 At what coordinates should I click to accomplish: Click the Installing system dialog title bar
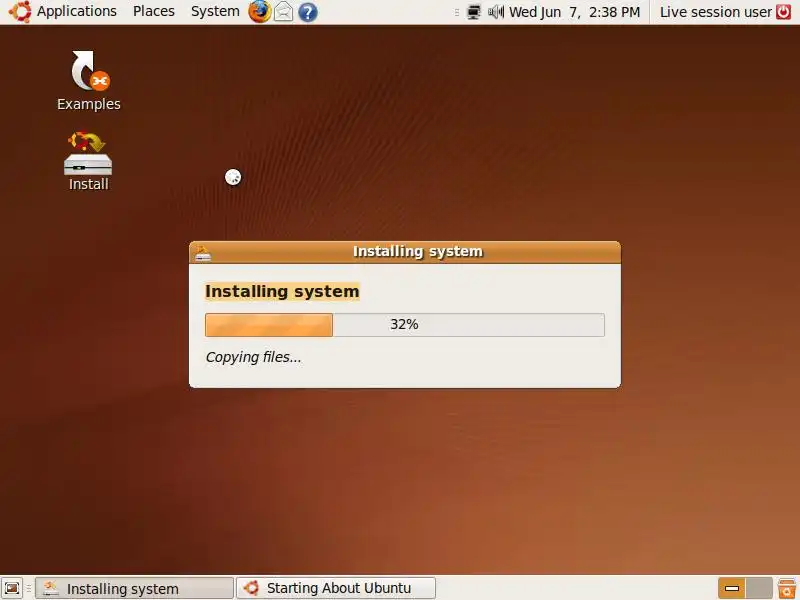pos(405,252)
